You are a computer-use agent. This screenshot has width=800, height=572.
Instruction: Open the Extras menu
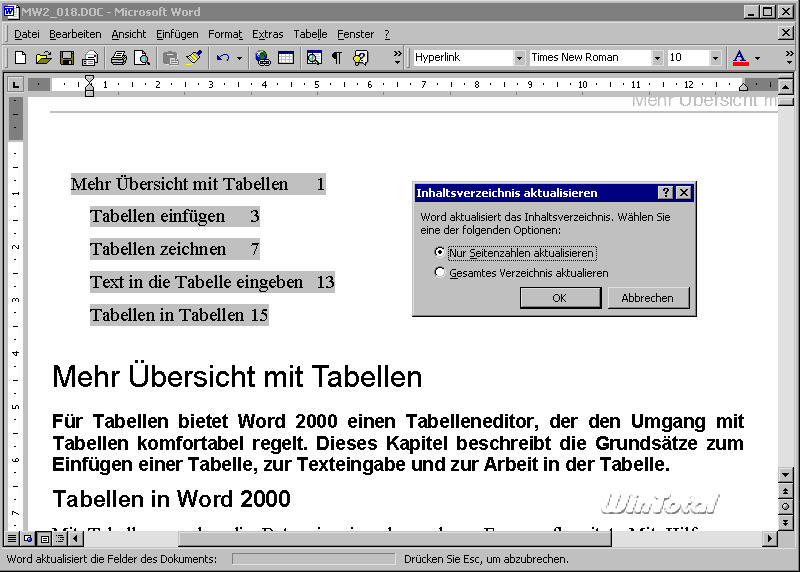(267, 34)
